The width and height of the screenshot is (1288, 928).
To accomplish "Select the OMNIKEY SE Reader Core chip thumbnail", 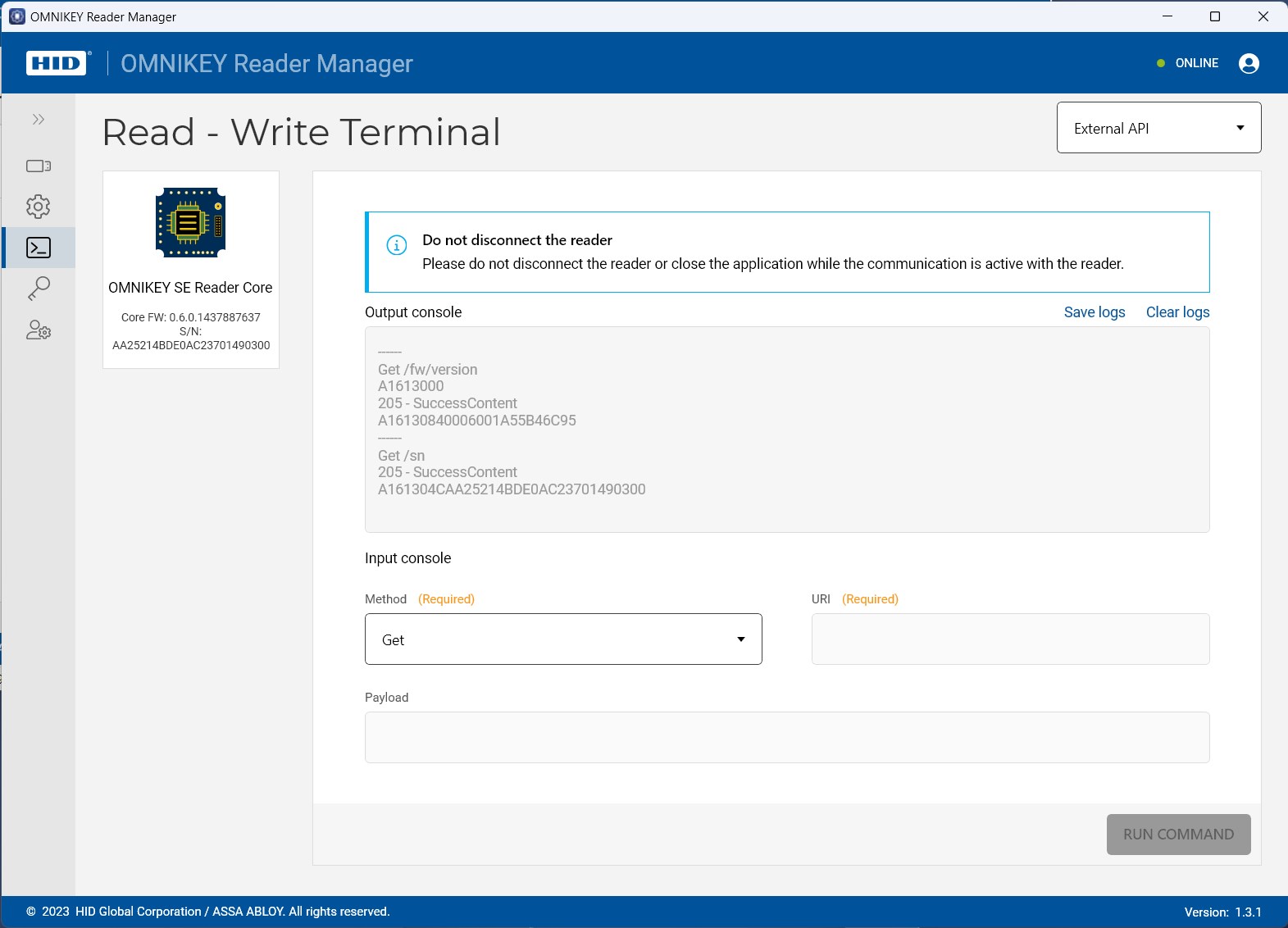I will tap(191, 222).
